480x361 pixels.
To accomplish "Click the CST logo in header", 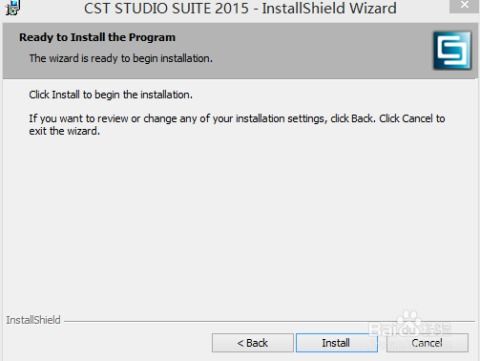I will (452, 51).
